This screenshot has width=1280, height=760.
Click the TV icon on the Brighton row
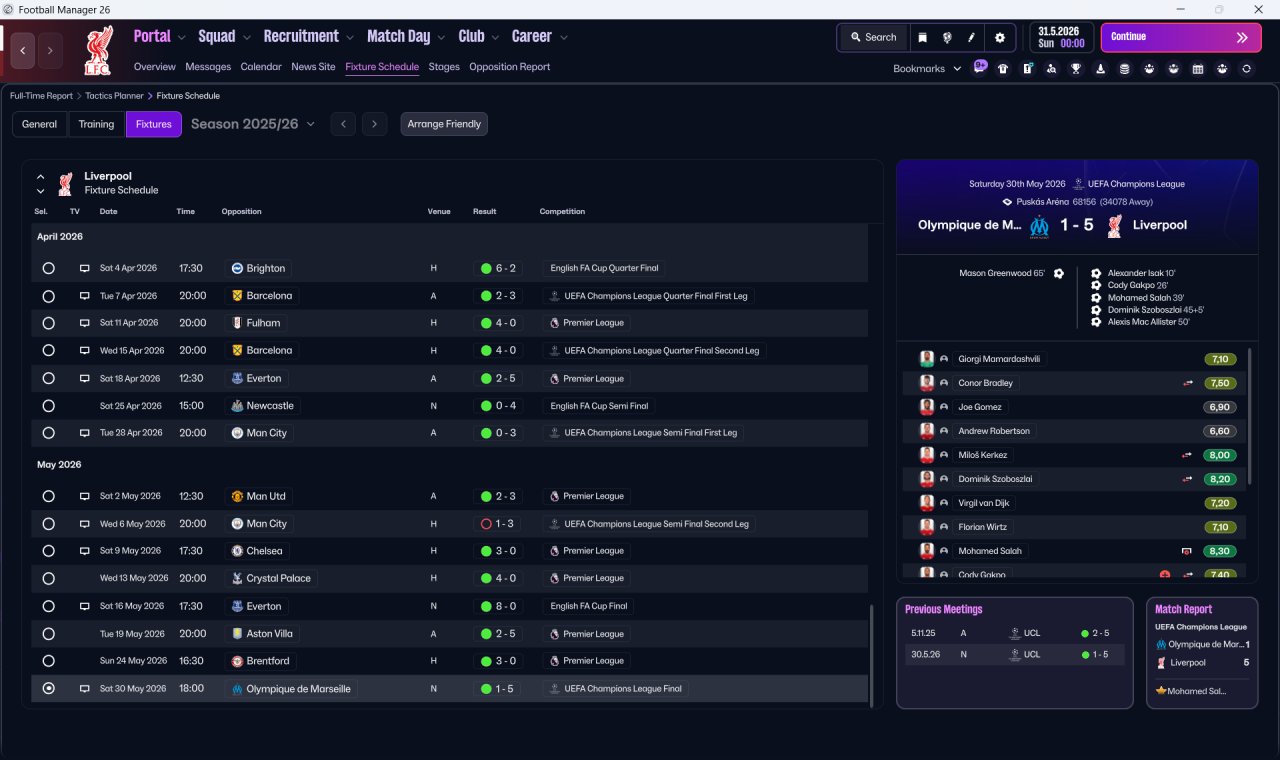pos(84,268)
